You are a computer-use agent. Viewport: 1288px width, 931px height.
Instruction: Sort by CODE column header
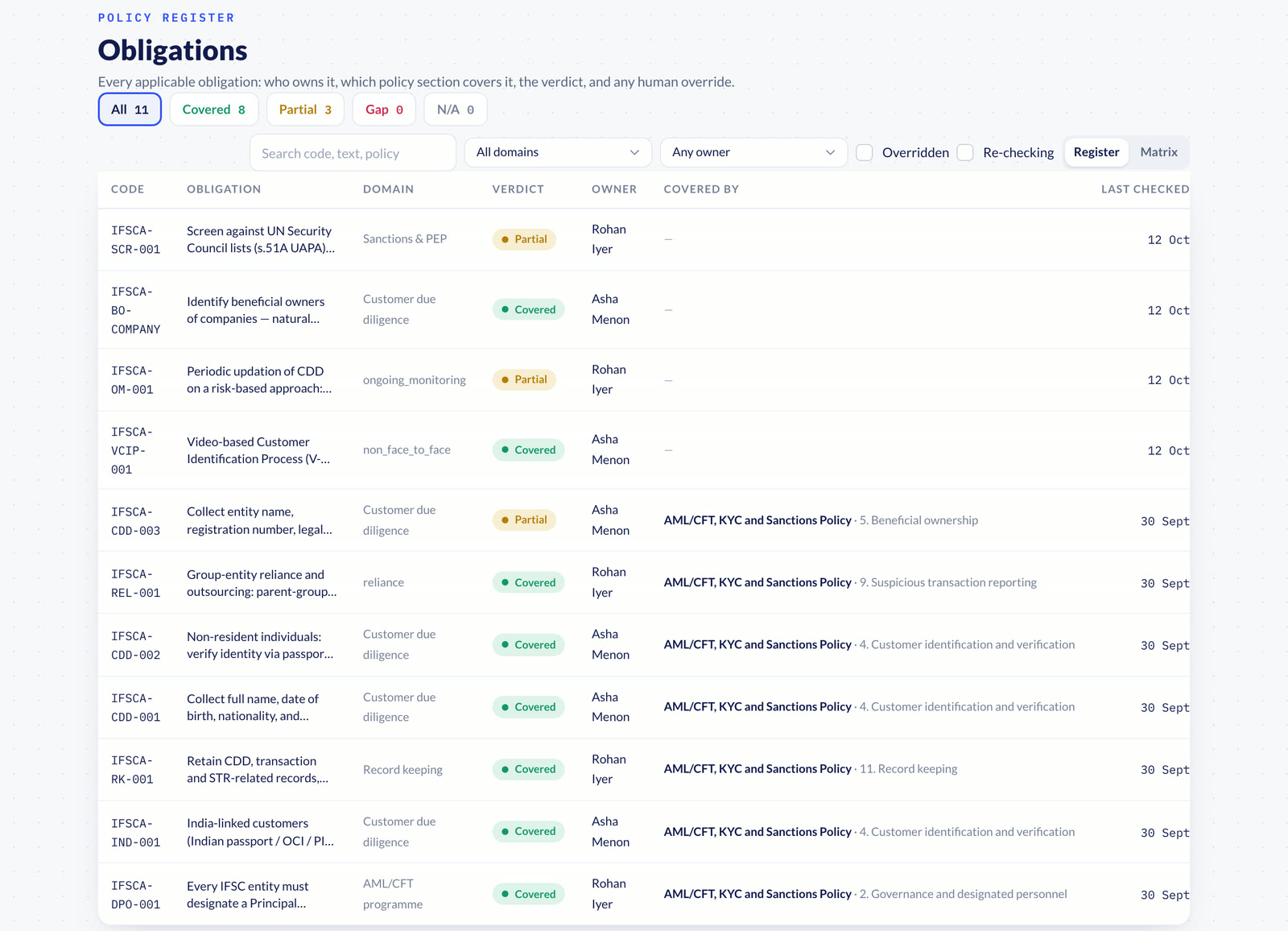click(x=128, y=189)
